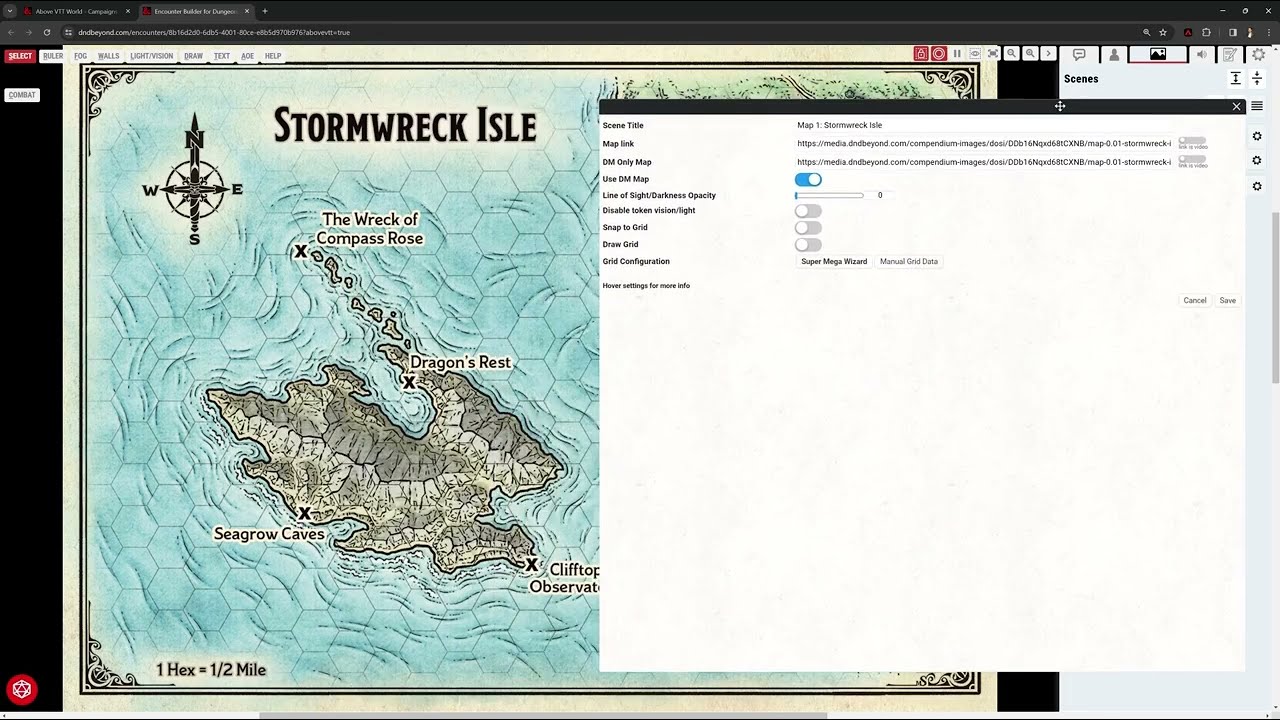1280x720 pixels.
Task: Open the AOE tool menu
Action: 247,56
